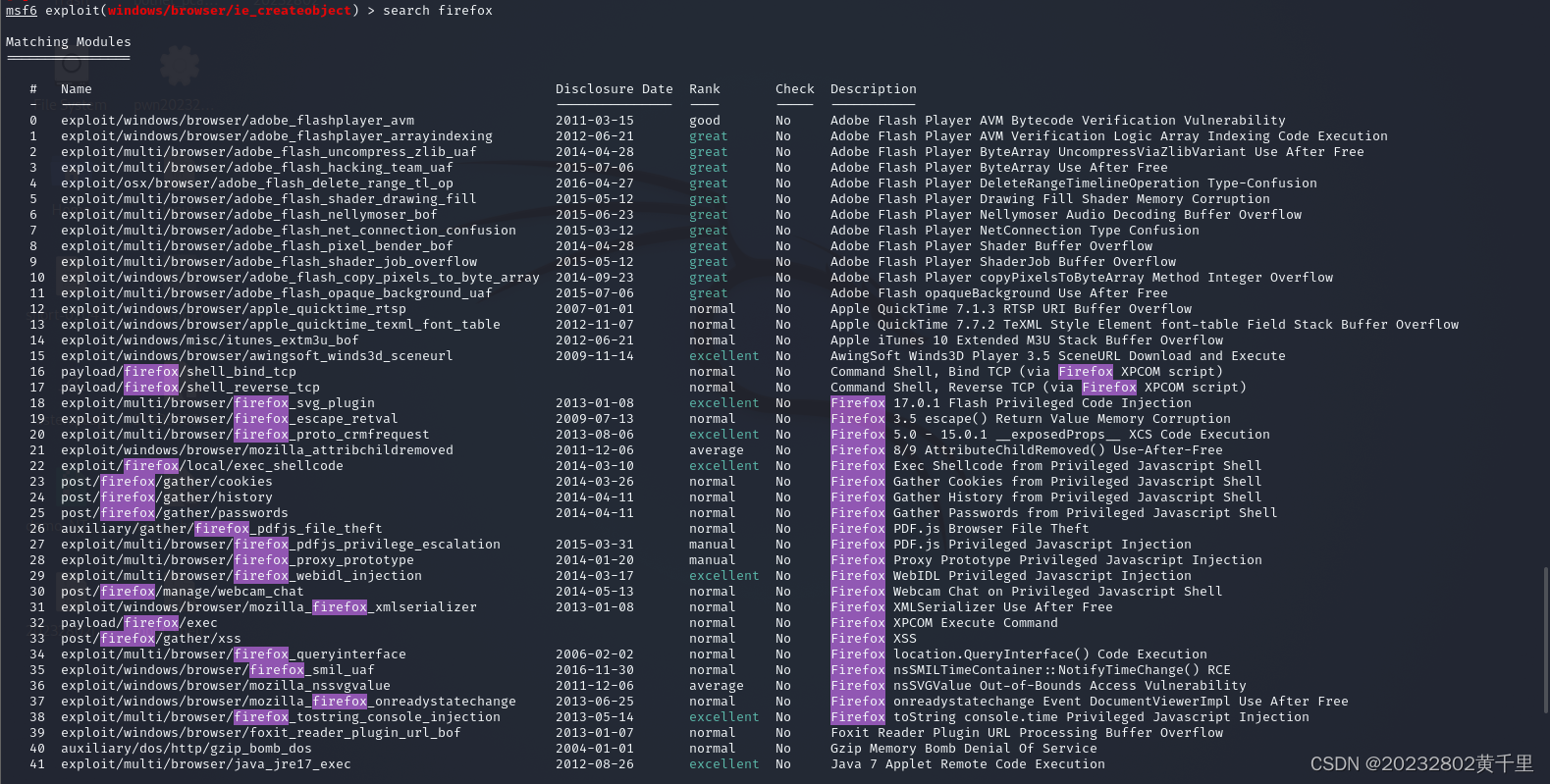The height and width of the screenshot is (784, 1550).
Task: Click disclosure date 2012-11-07
Action: 595,325
